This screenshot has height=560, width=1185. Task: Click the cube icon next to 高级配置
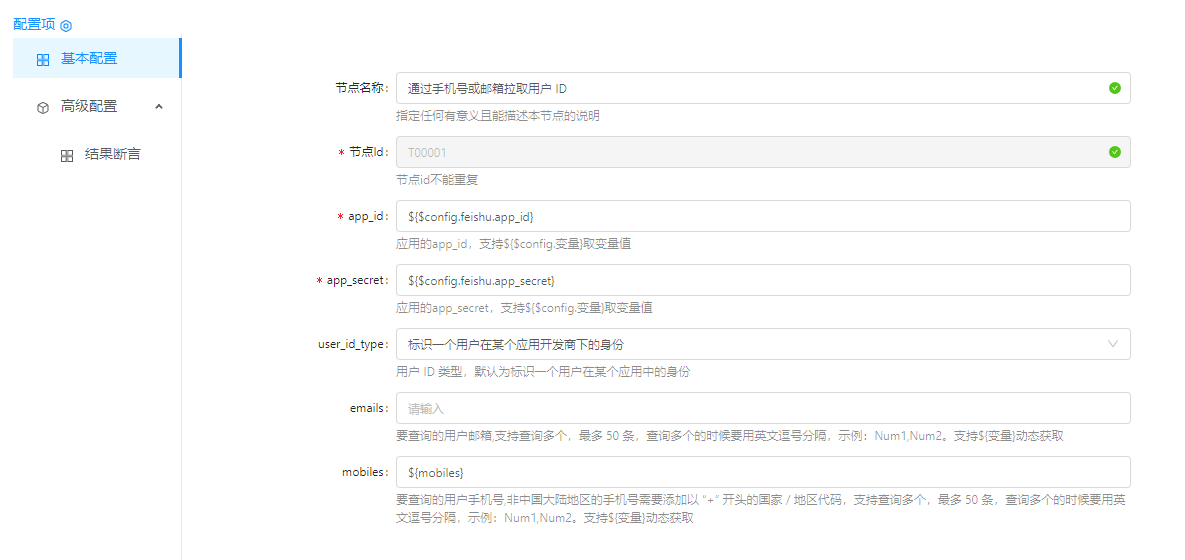43,107
